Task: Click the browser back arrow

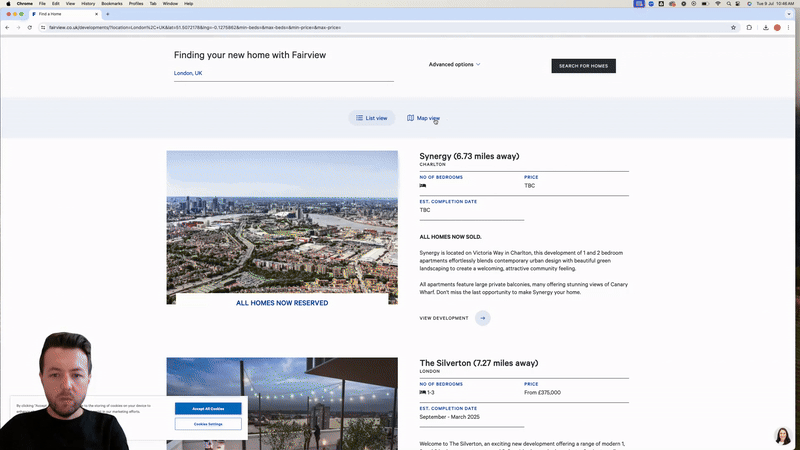Action: (7, 27)
